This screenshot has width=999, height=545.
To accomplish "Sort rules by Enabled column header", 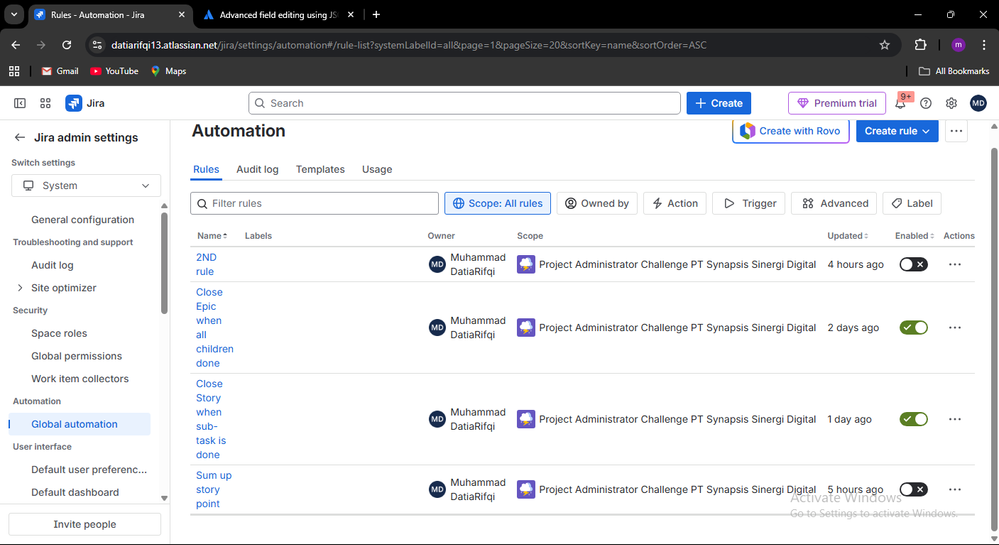I will coord(914,236).
